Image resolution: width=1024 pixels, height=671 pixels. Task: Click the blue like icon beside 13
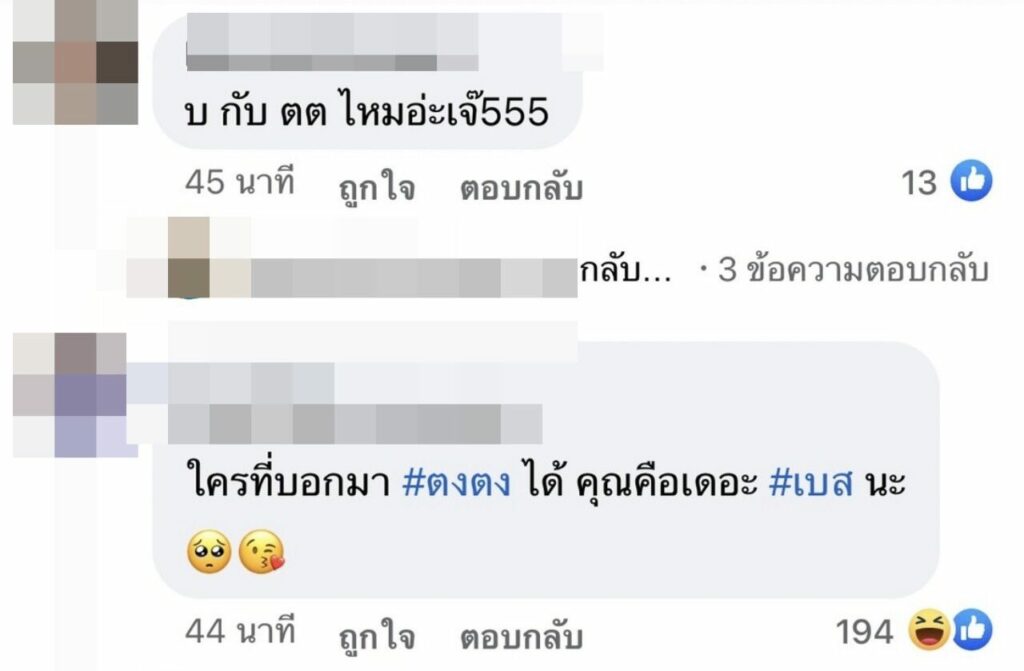pyautogui.click(x=971, y=180)
